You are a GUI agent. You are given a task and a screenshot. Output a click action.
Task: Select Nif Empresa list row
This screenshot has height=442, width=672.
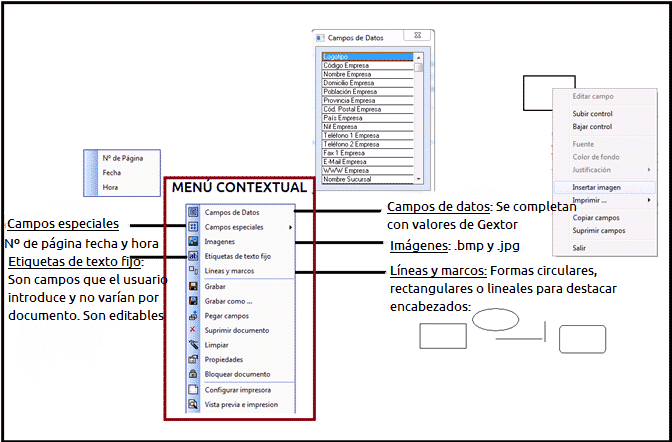[x=368, y=127]
